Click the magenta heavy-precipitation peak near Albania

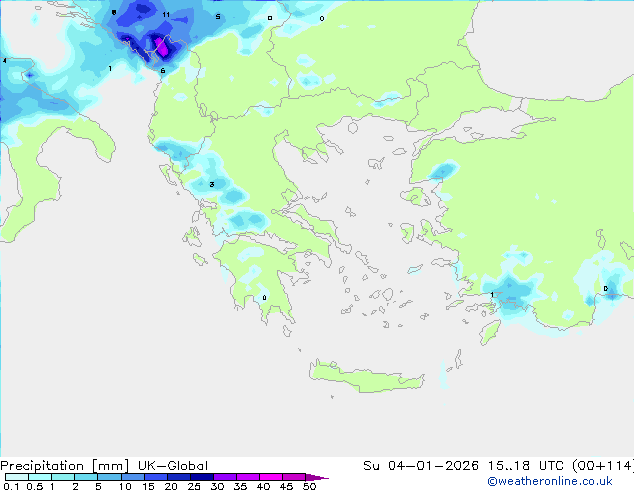(x=163, y=47)
